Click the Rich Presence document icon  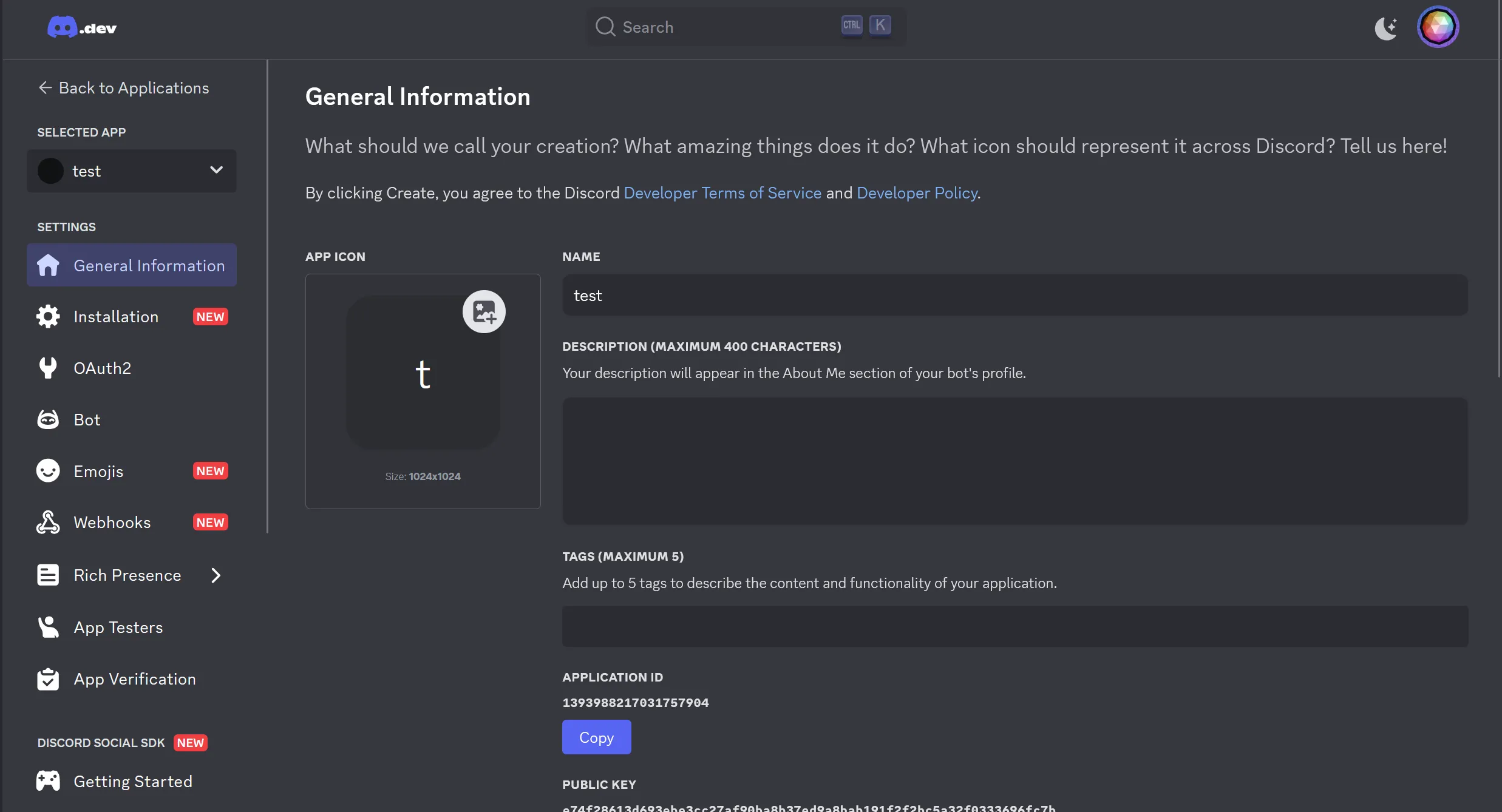48,575
